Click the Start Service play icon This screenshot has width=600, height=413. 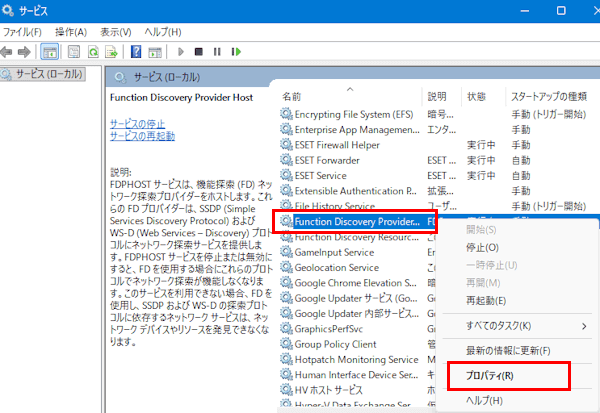(181, 52)
